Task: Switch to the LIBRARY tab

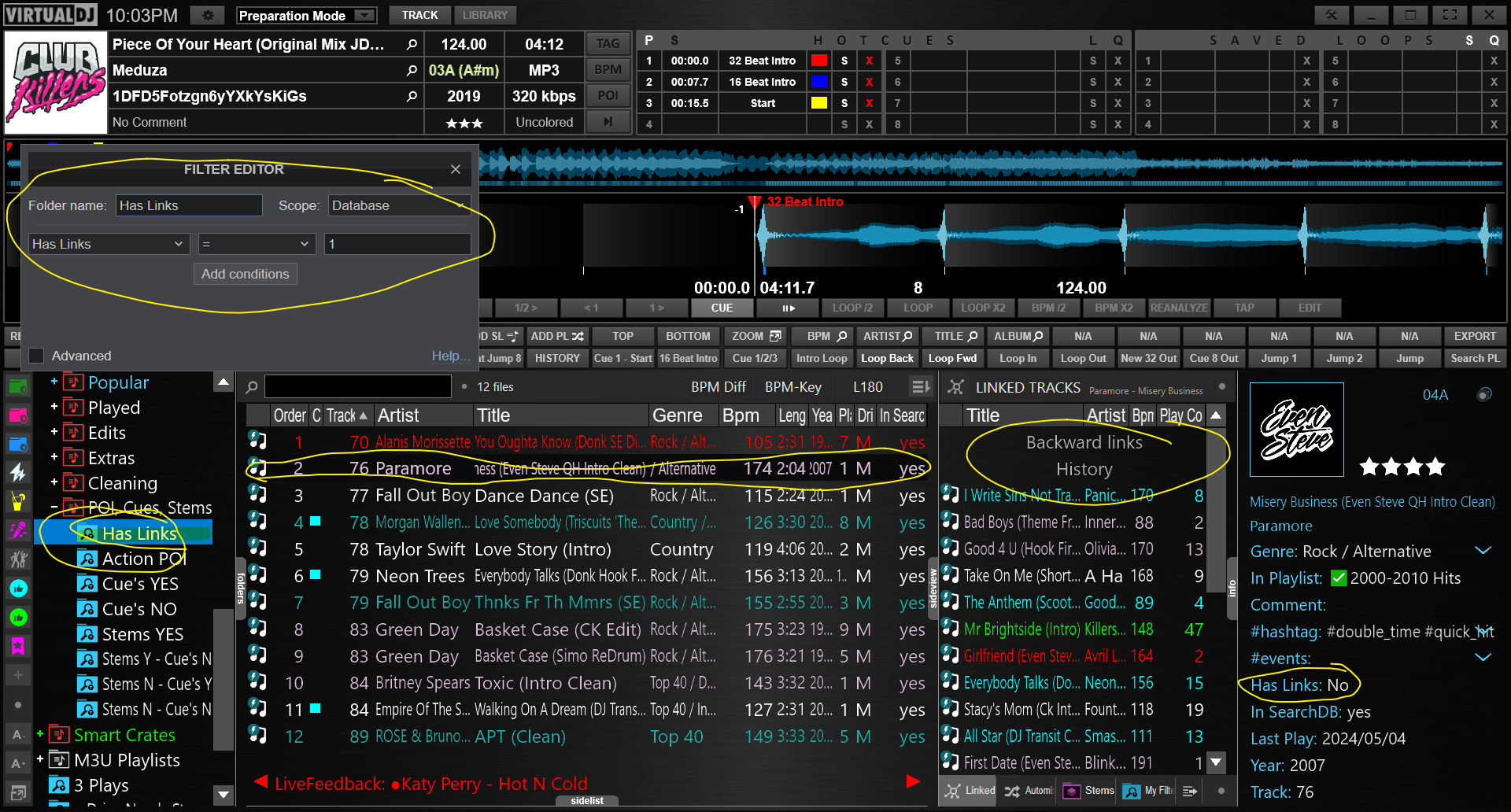Action: pos(485,15)
